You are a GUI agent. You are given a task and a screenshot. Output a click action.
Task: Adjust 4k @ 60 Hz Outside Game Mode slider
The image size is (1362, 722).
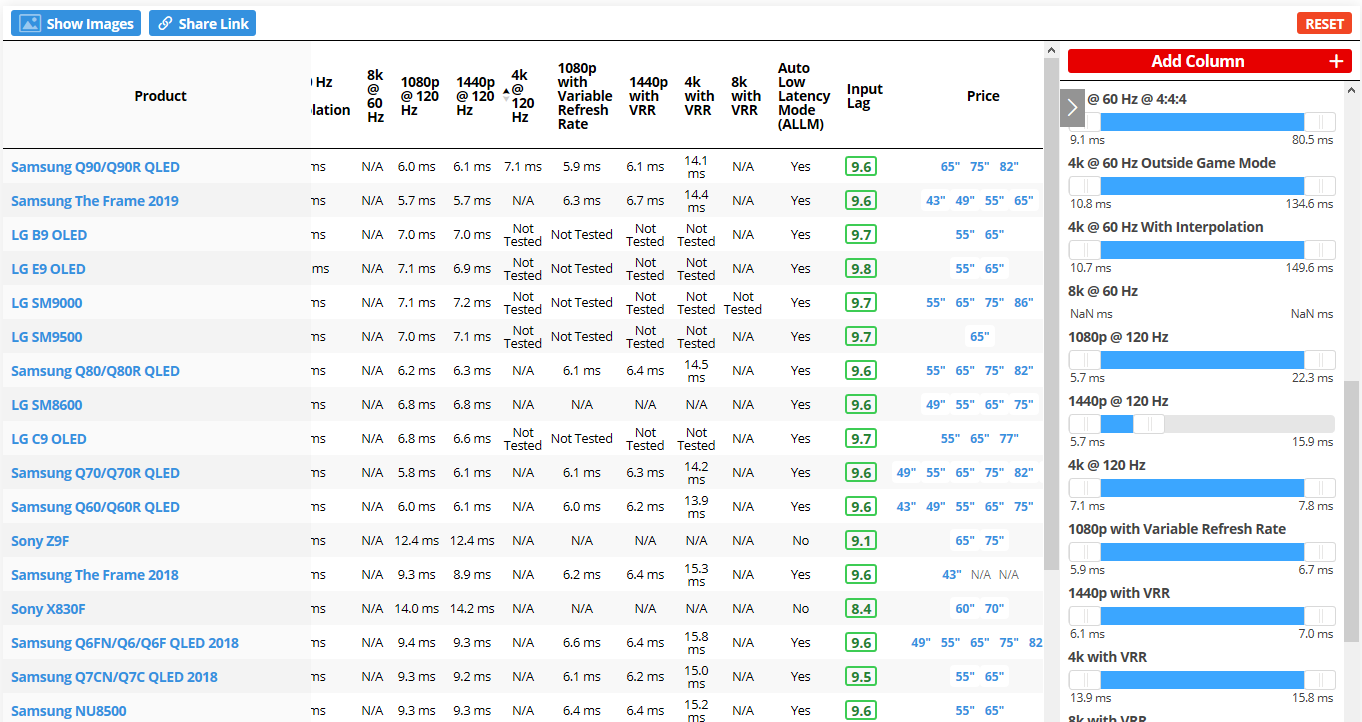1201,186
